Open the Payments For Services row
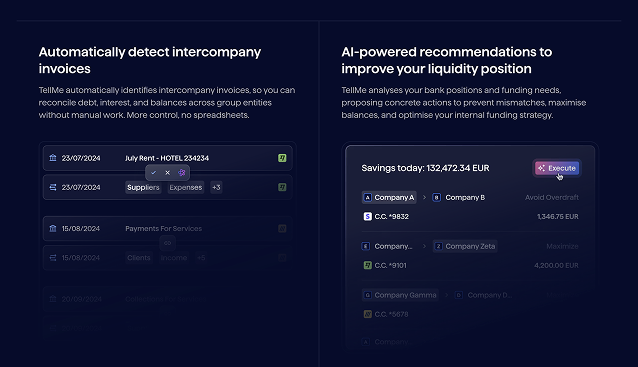The width and height of the screenshot is (638, 367). pyautogui.click(x=168, y=229)
